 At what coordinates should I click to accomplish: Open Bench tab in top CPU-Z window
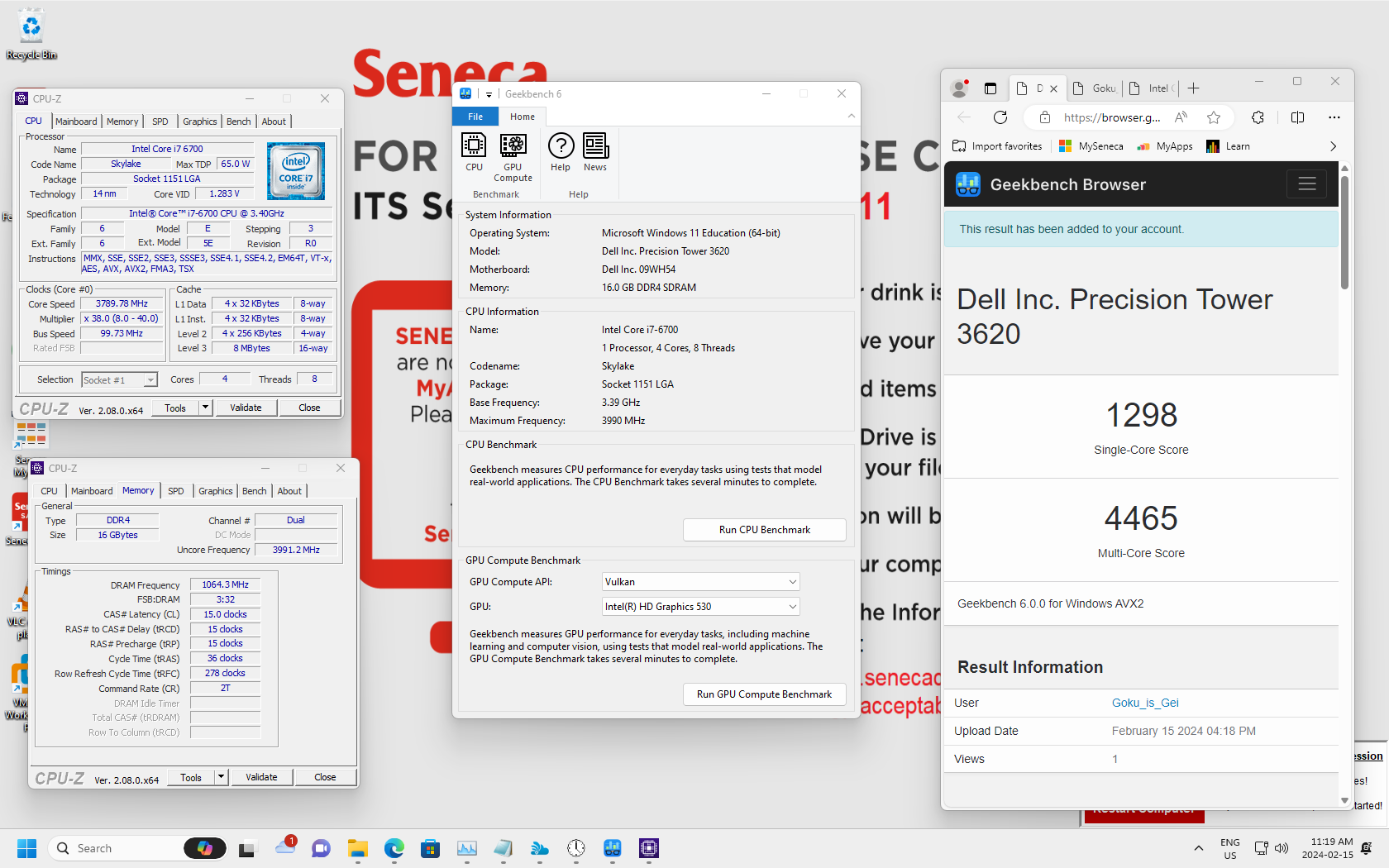pyautogui.click(x=239, y=122)
